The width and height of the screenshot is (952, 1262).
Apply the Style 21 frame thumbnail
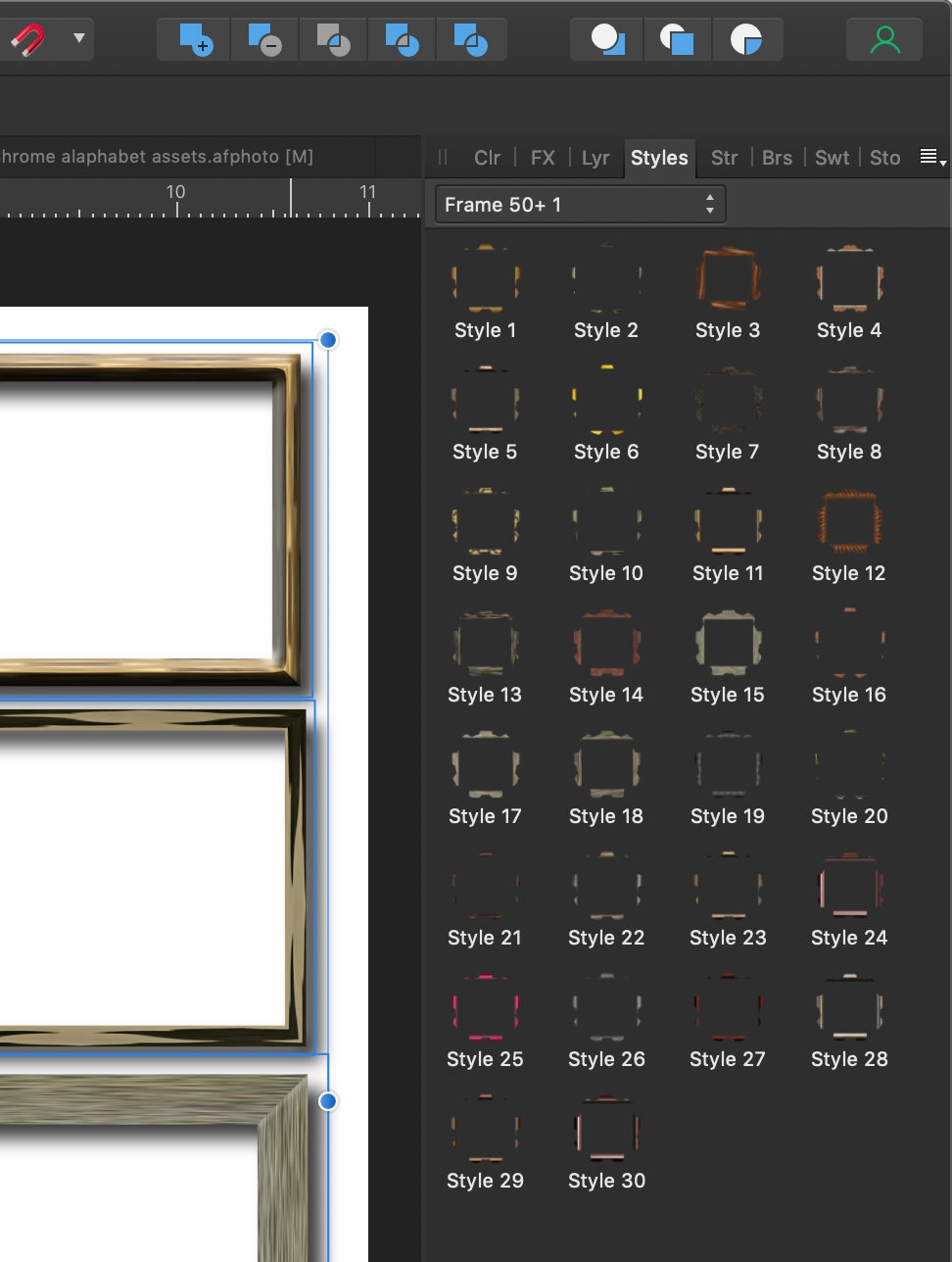tap(485, 886)
